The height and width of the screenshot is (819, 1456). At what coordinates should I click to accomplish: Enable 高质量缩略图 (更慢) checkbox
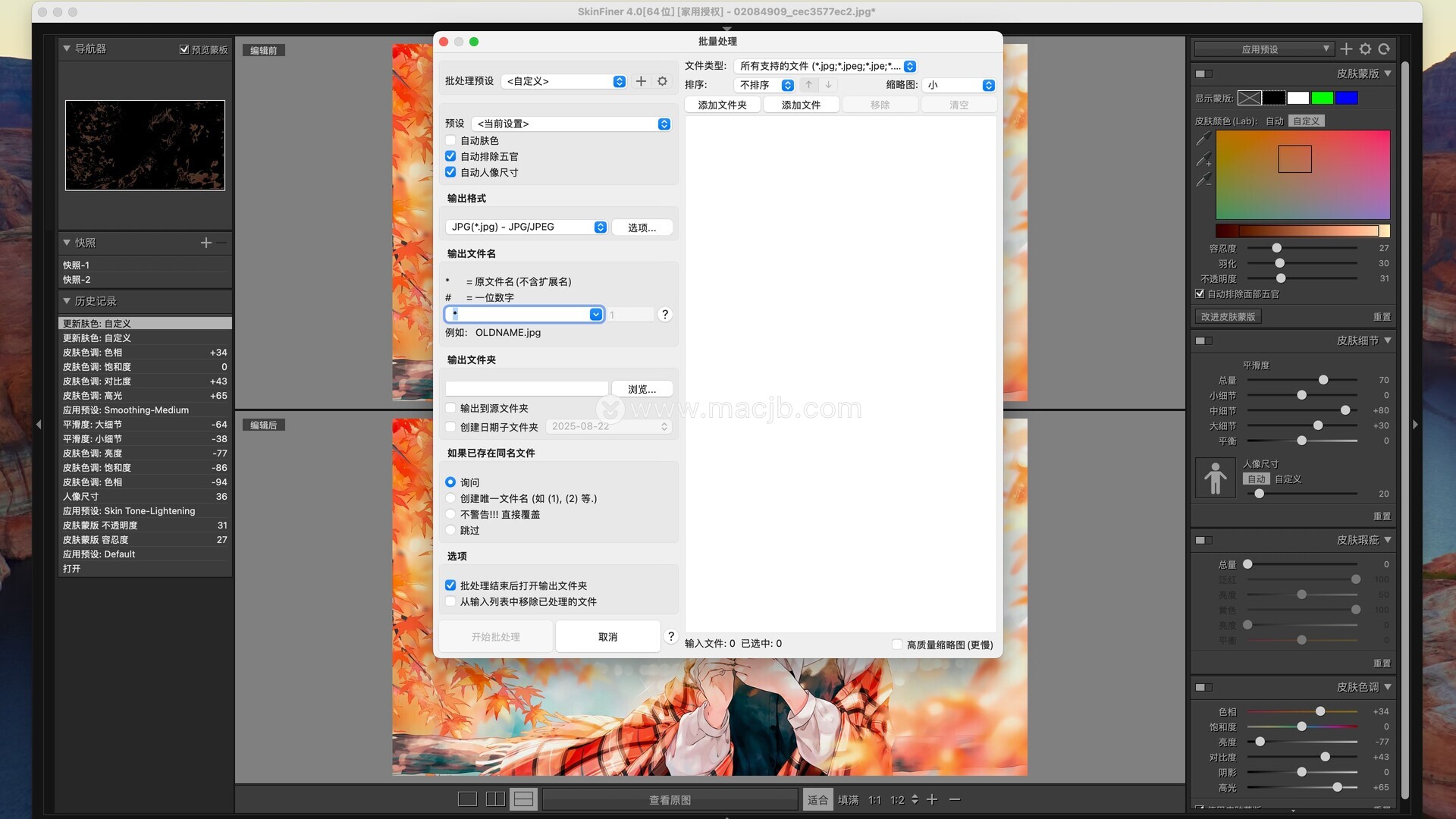point(897,645)
